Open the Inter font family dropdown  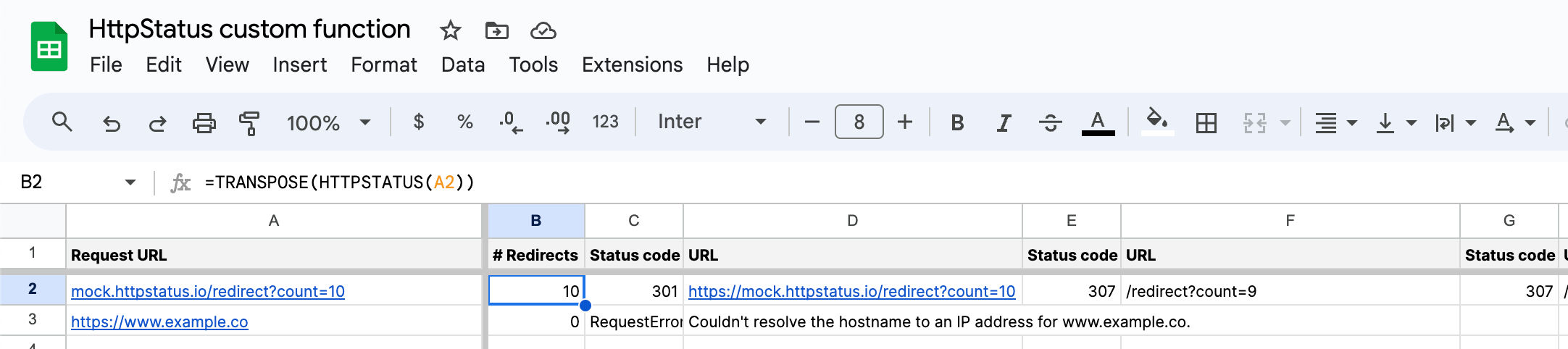(712, 122)
